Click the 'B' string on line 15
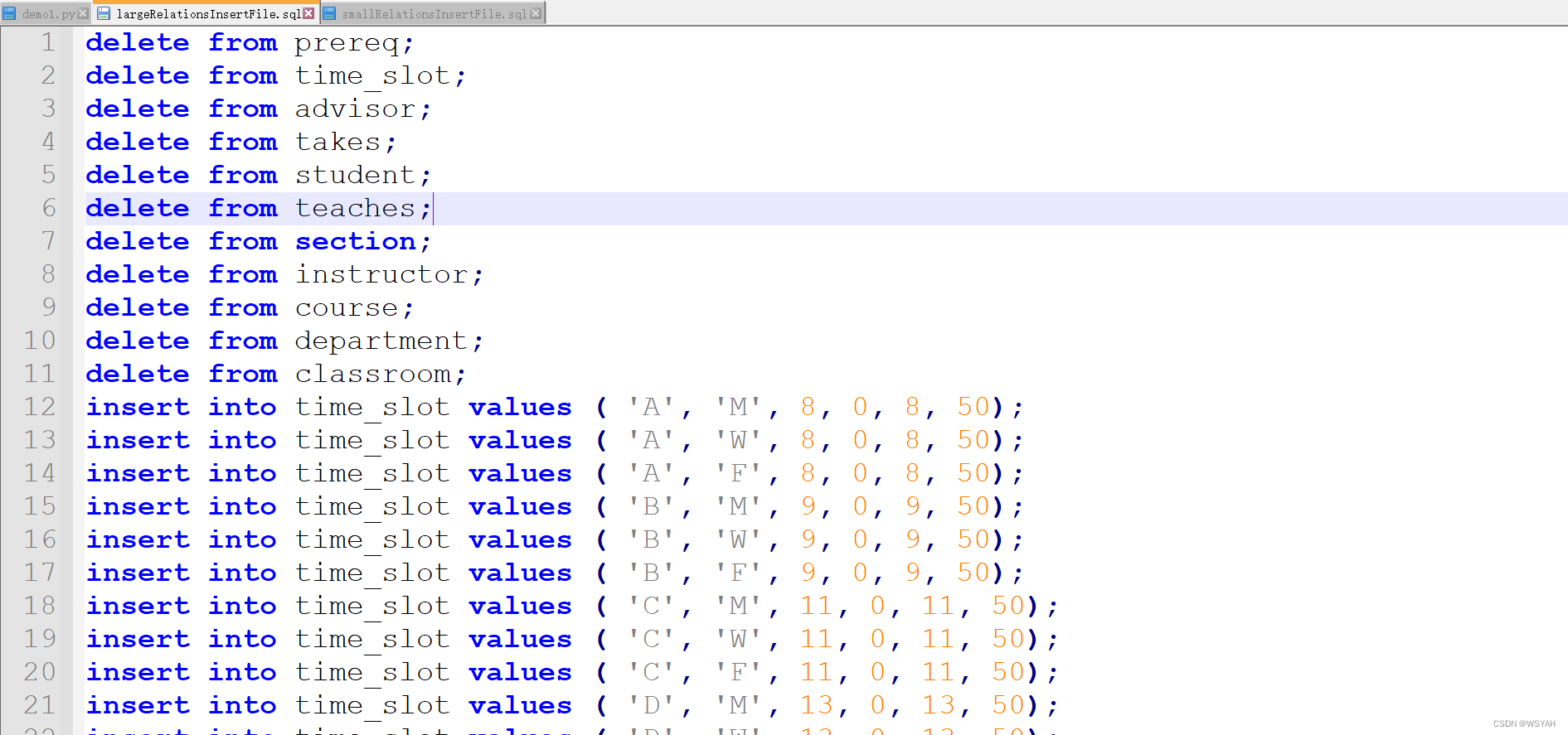Image resolution: width=1568 pixels, height=735 pixels. tap(651, 506)
